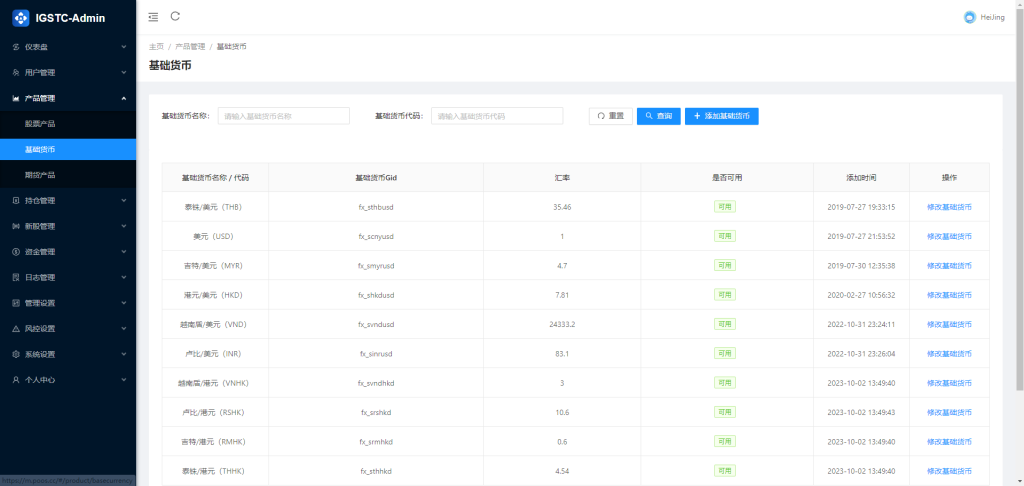Collapse the sidebar using the menu fold icon

[x=153, y=17]
